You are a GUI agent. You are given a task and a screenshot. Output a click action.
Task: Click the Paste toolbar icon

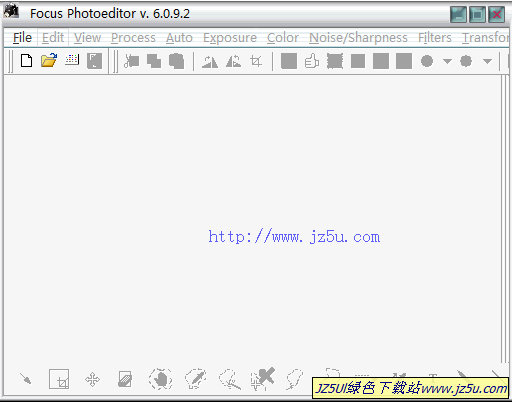tap(176, 61)
